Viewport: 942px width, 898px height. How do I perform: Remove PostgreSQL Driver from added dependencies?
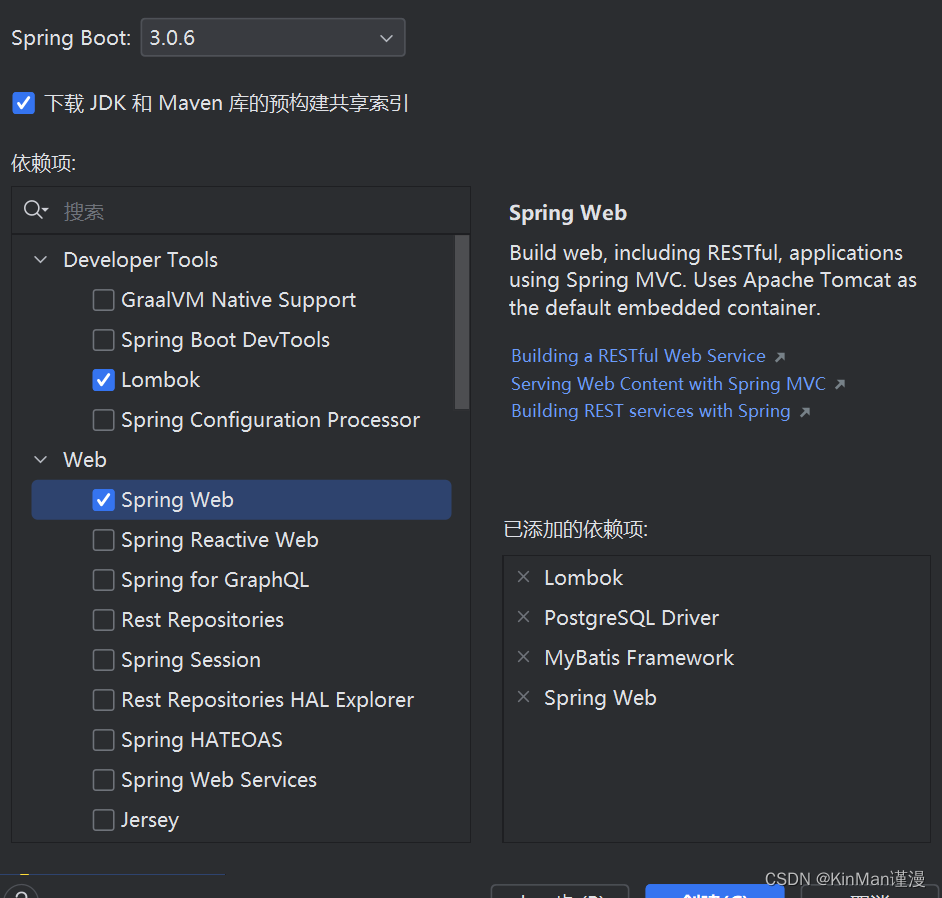tap(523, 617)
